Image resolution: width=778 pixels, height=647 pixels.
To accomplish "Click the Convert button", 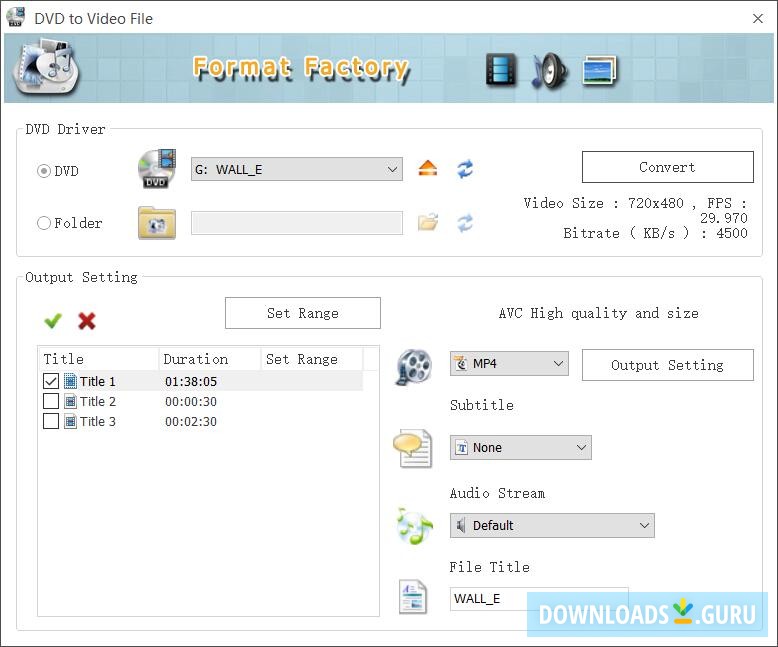I will click(x=667, y=167).
